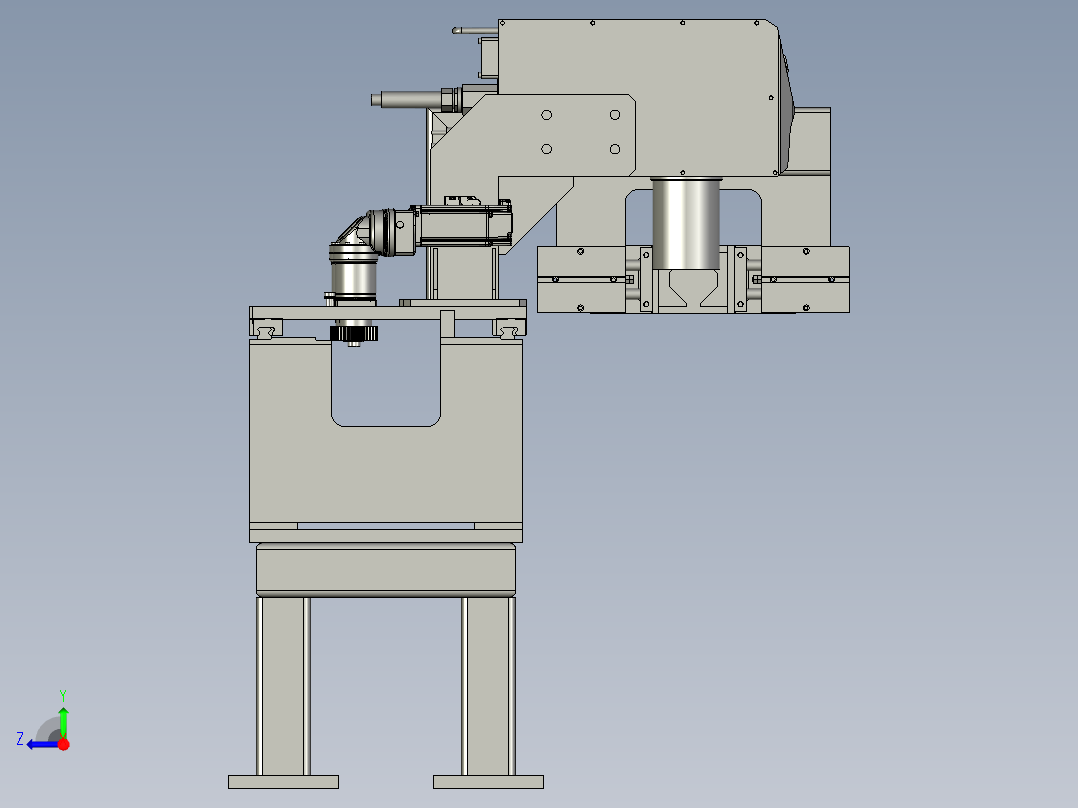
Task: Click the green Y axis arrow of the triad
Action: point(63,723)
